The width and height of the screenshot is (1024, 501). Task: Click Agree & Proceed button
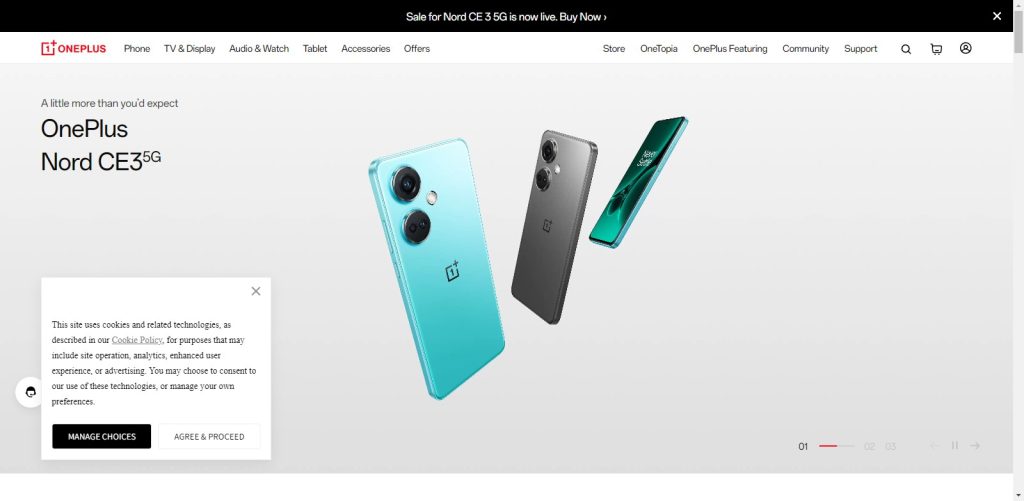coord(209,436)
